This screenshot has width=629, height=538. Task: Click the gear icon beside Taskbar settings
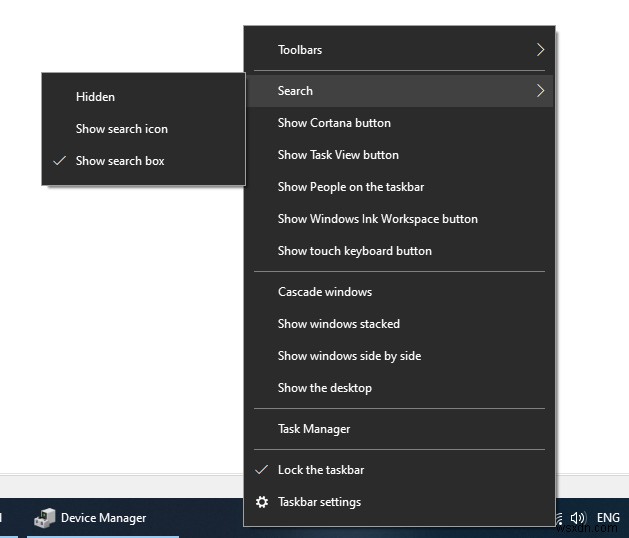point(262,502)
